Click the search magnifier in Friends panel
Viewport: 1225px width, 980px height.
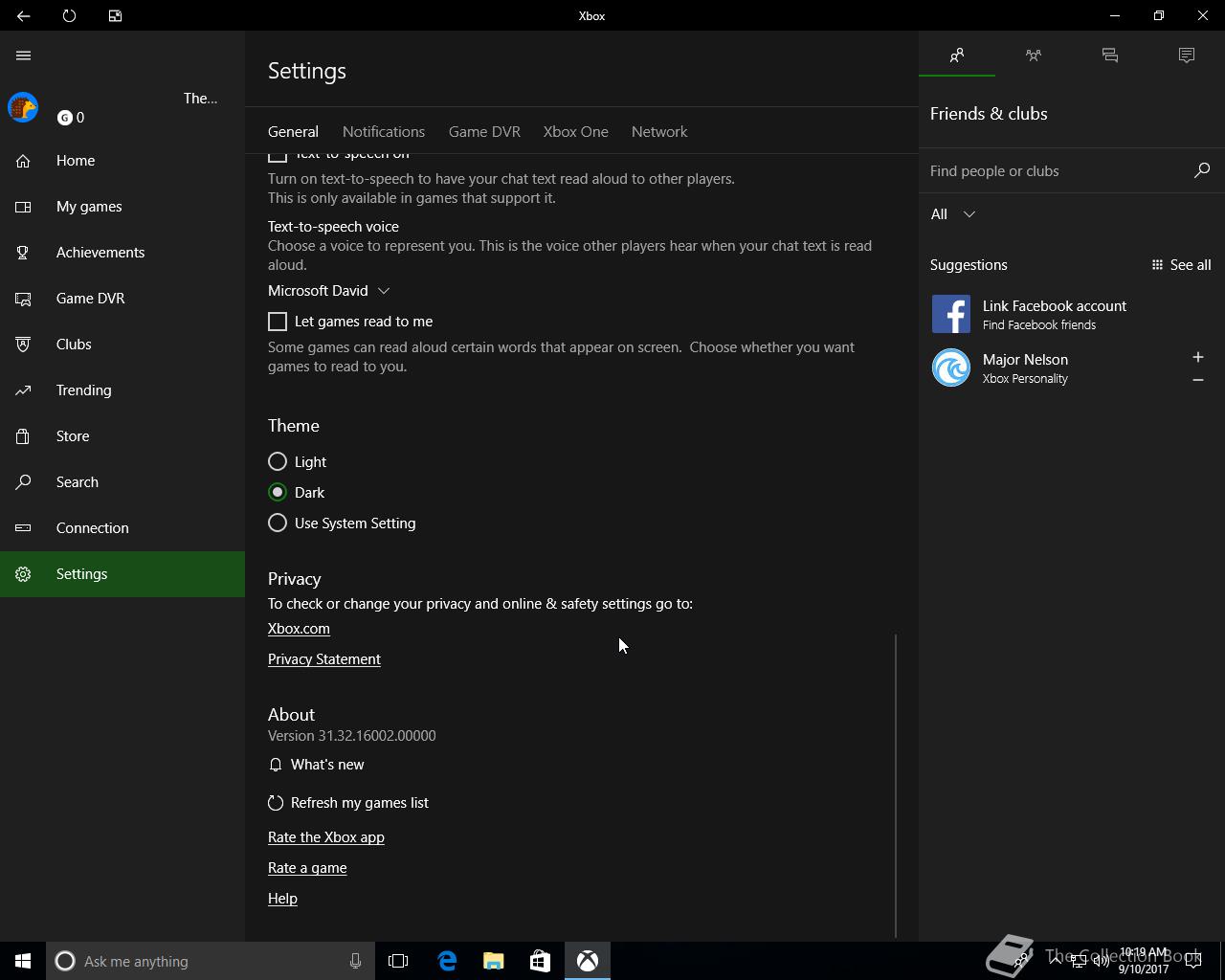coord(1202,170)
